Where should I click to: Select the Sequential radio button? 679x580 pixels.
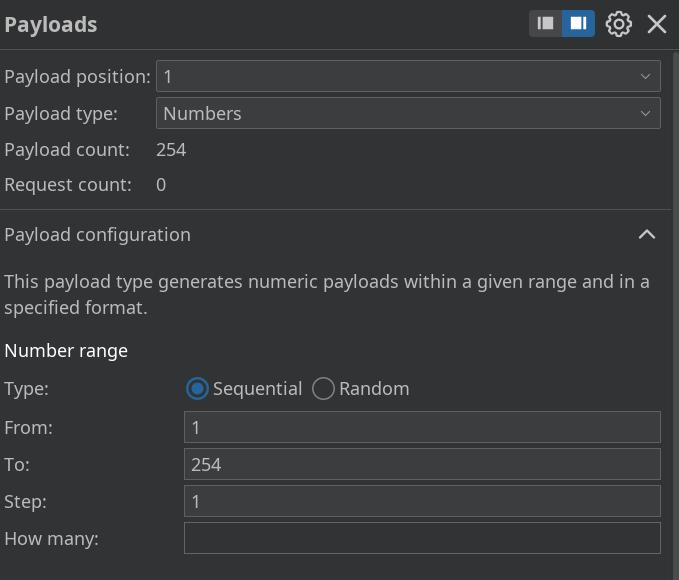click(197, 388)
